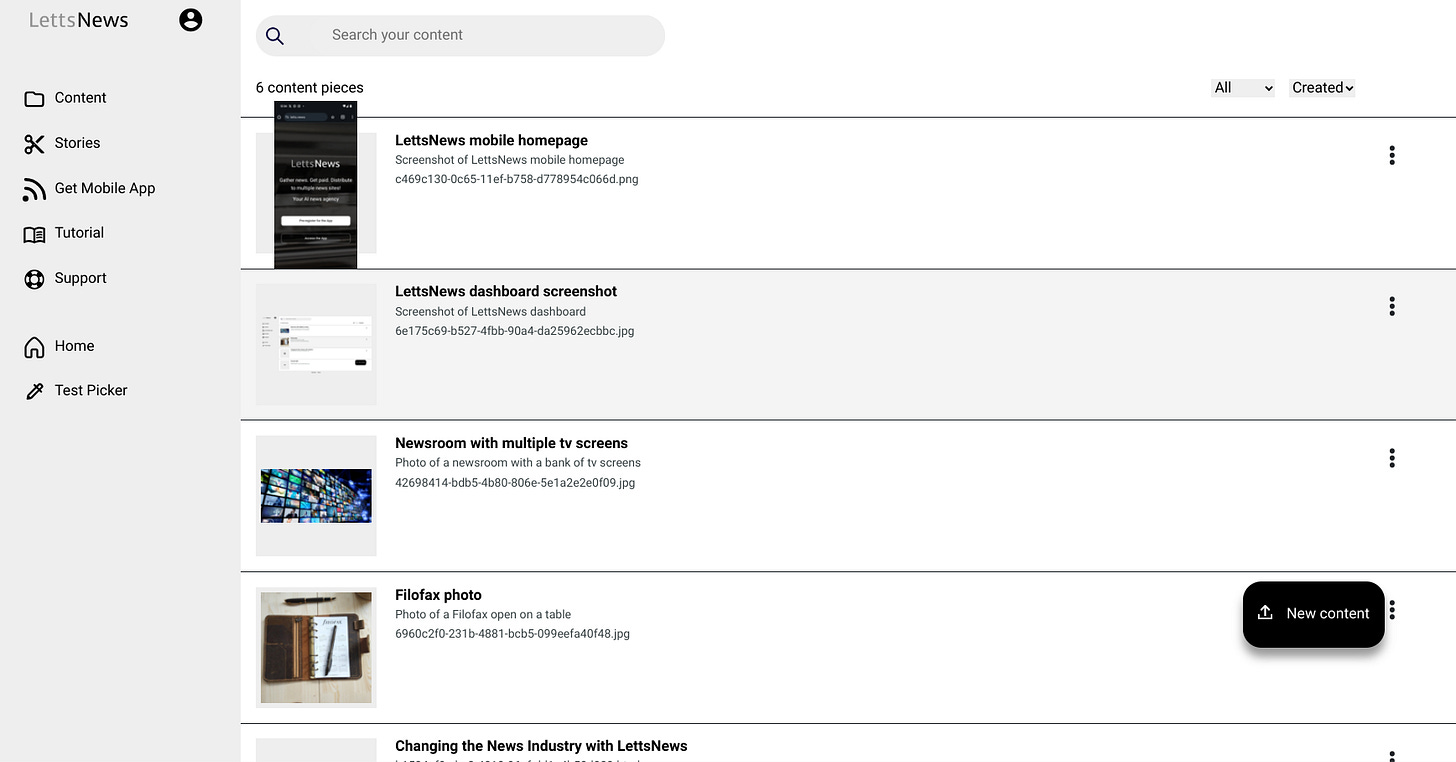This screenshot has width=1456, height=762.
Task: Click the Filofax photo thumbnail
Action: [x=316, y=647]
